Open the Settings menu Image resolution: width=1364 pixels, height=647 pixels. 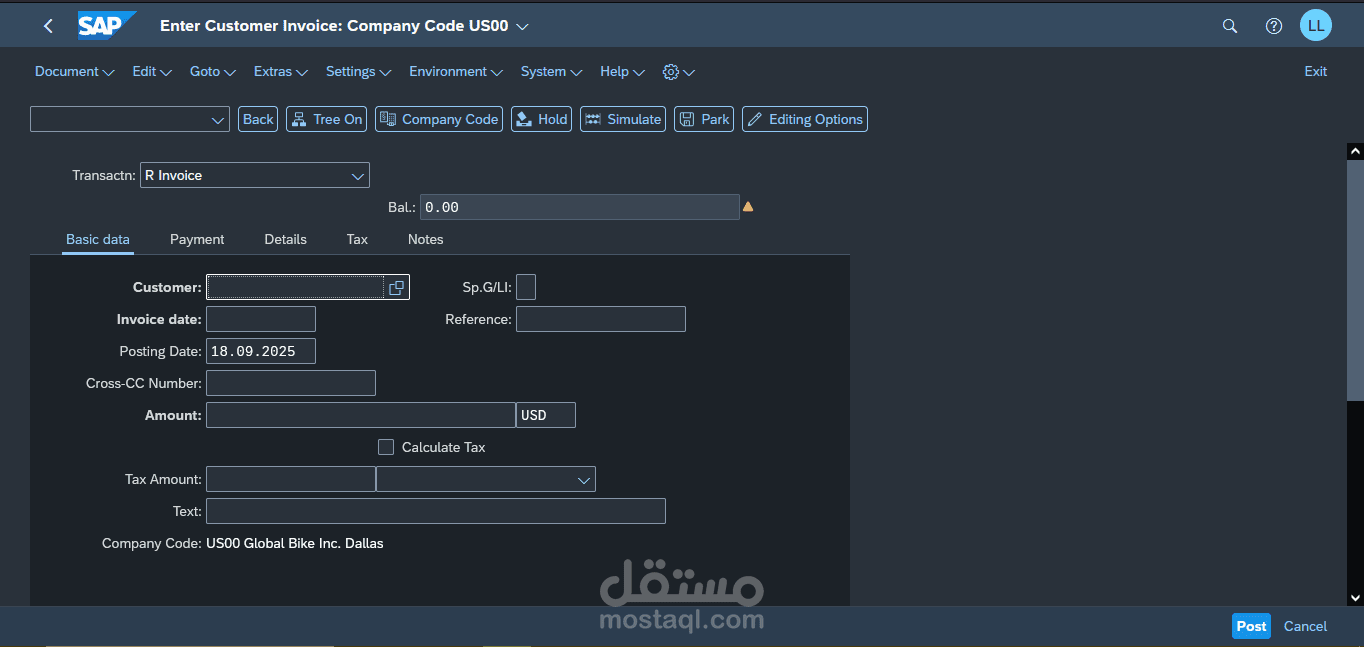(359, 72)
